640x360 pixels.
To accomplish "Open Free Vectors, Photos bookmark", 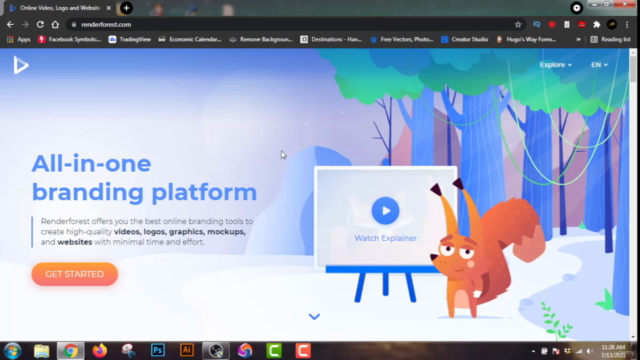I will [402, 39].
